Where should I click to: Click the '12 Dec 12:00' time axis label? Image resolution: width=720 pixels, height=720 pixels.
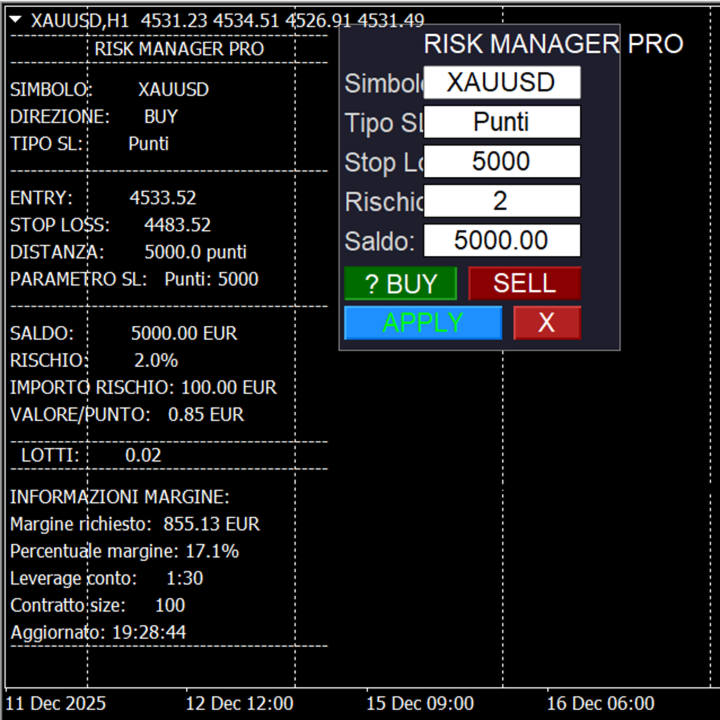[239, 703]
